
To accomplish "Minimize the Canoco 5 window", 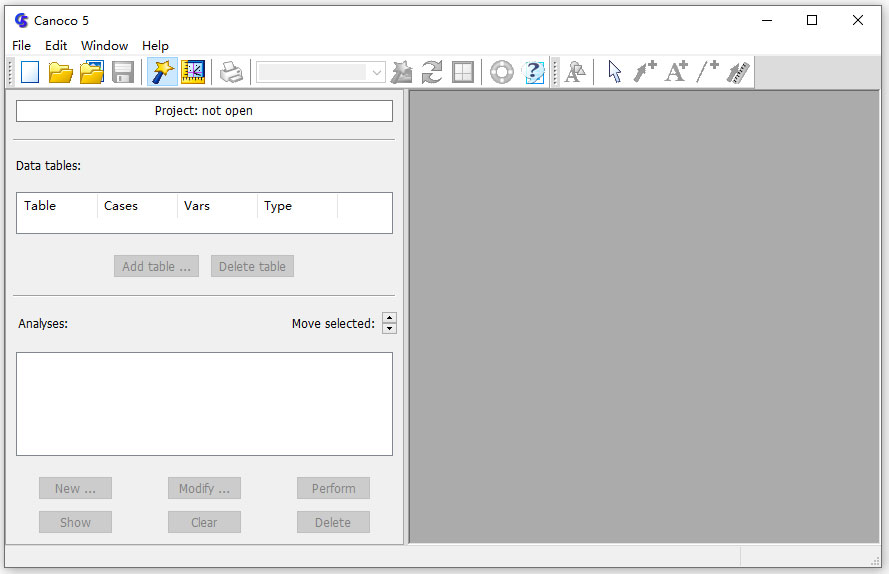I will [767, 20].
